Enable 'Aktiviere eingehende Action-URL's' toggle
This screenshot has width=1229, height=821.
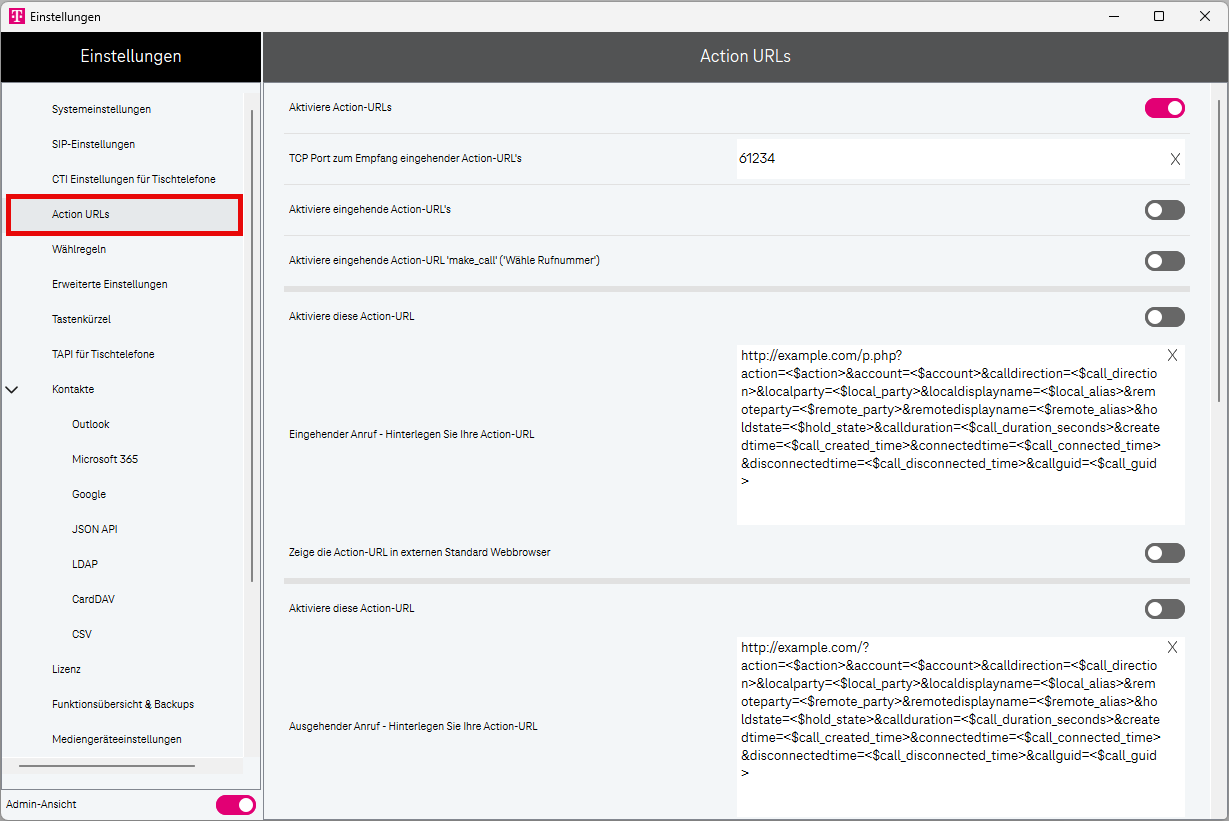click(x=1164, y=210)
